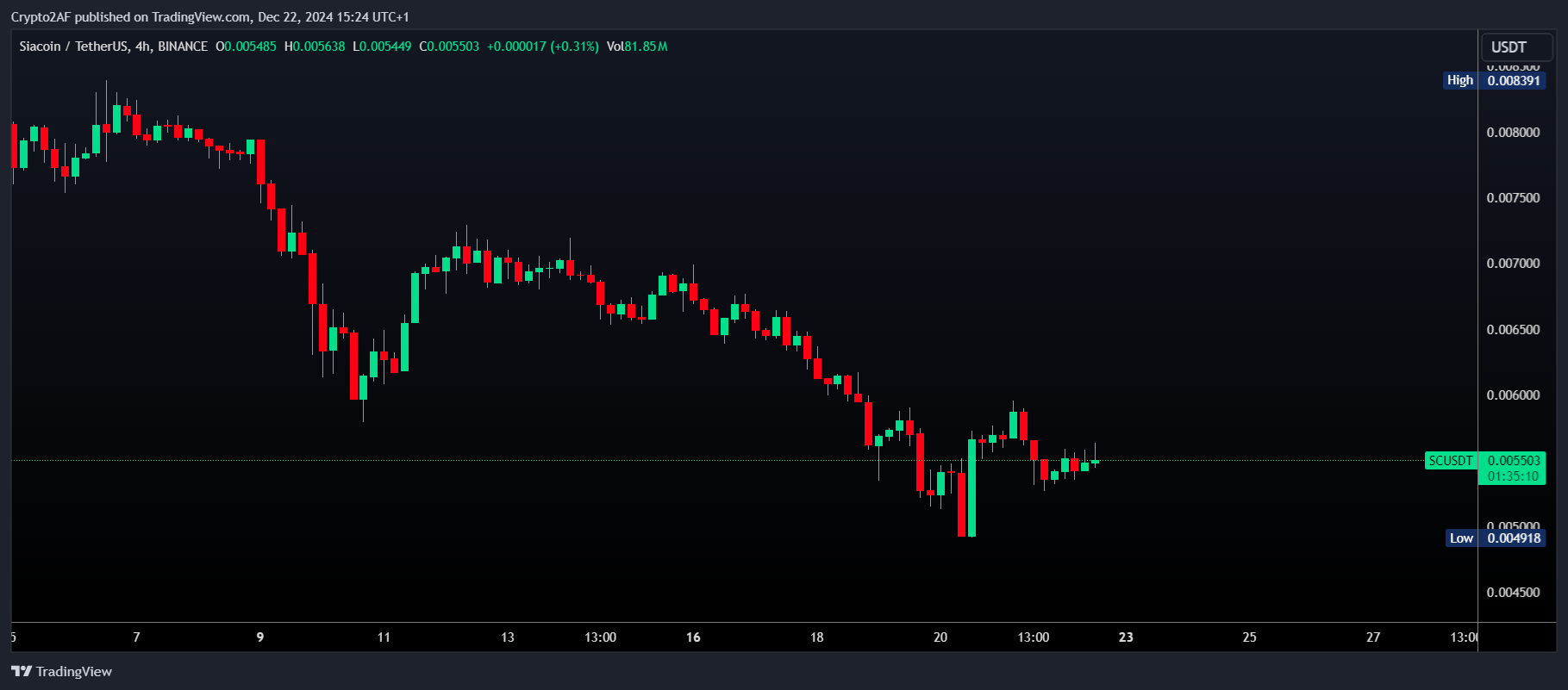Screen dimensions: 1568x690
Task: Click the 0.008000 price axis label
Action: (1513, 132)
